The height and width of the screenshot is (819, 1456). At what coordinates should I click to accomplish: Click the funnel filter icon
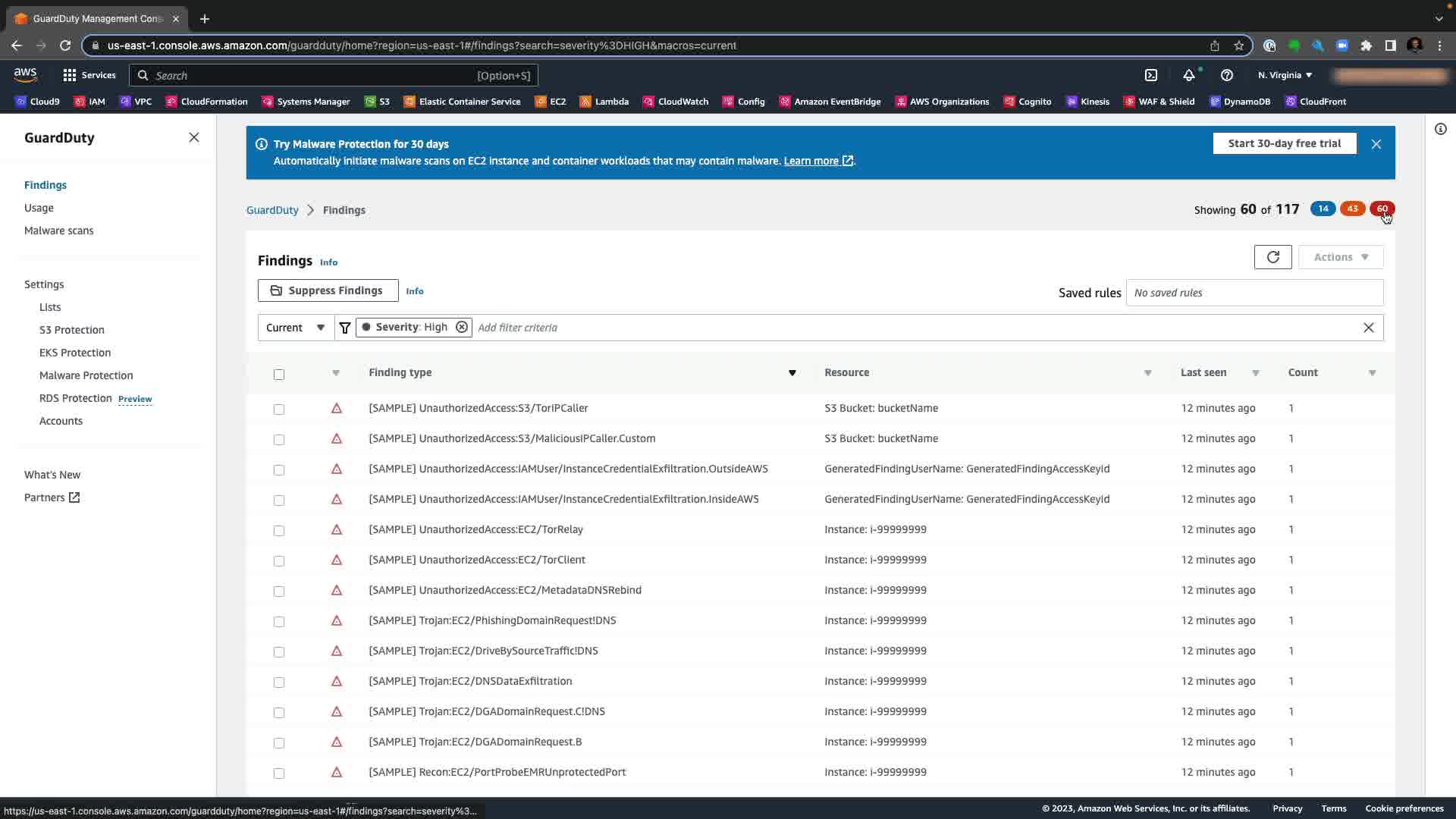(x=345, y=328)
